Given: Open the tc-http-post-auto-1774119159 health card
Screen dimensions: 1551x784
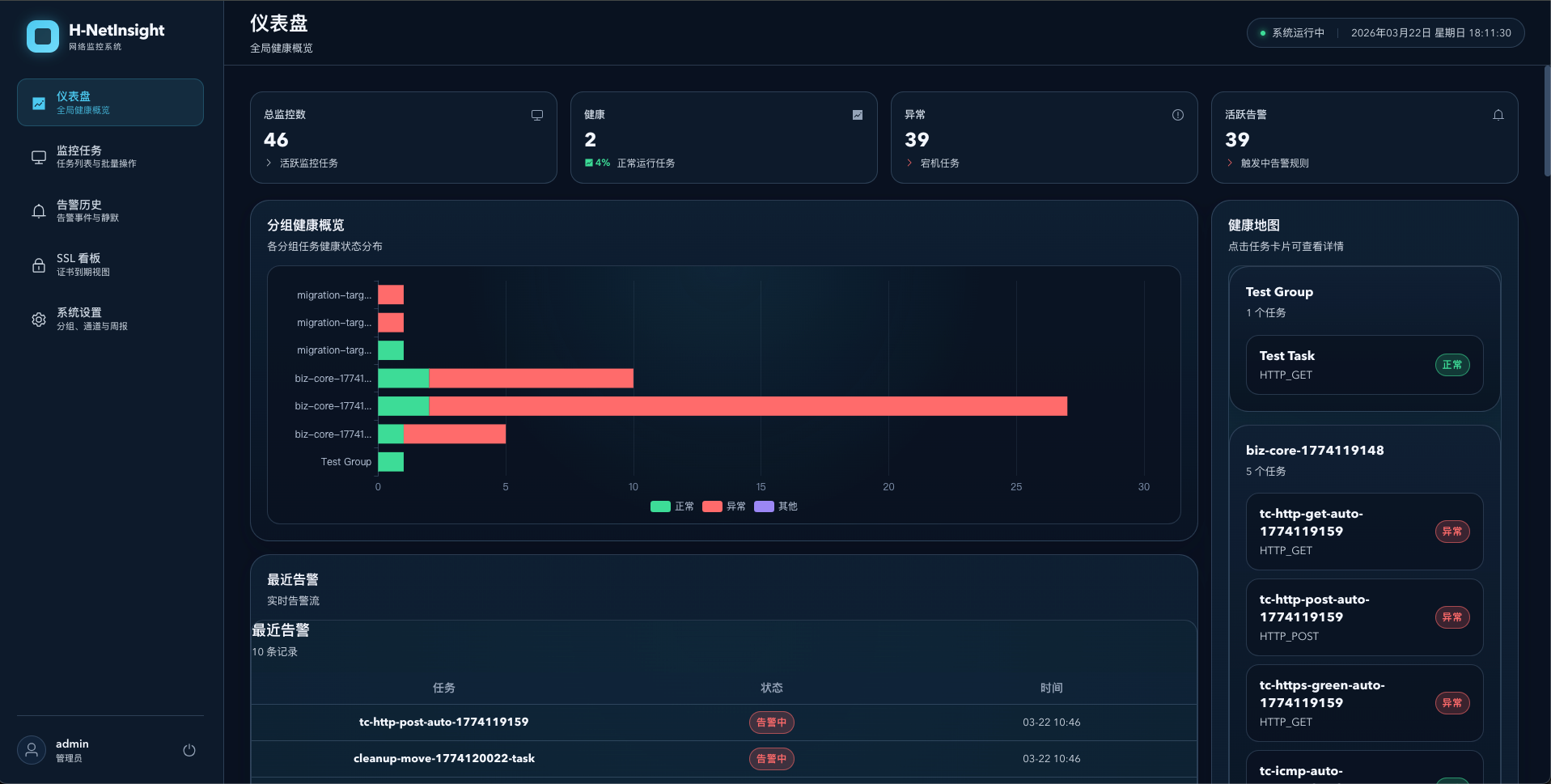Looking at the screenshot, I should pyautogui.click(x=1364, y=617).
